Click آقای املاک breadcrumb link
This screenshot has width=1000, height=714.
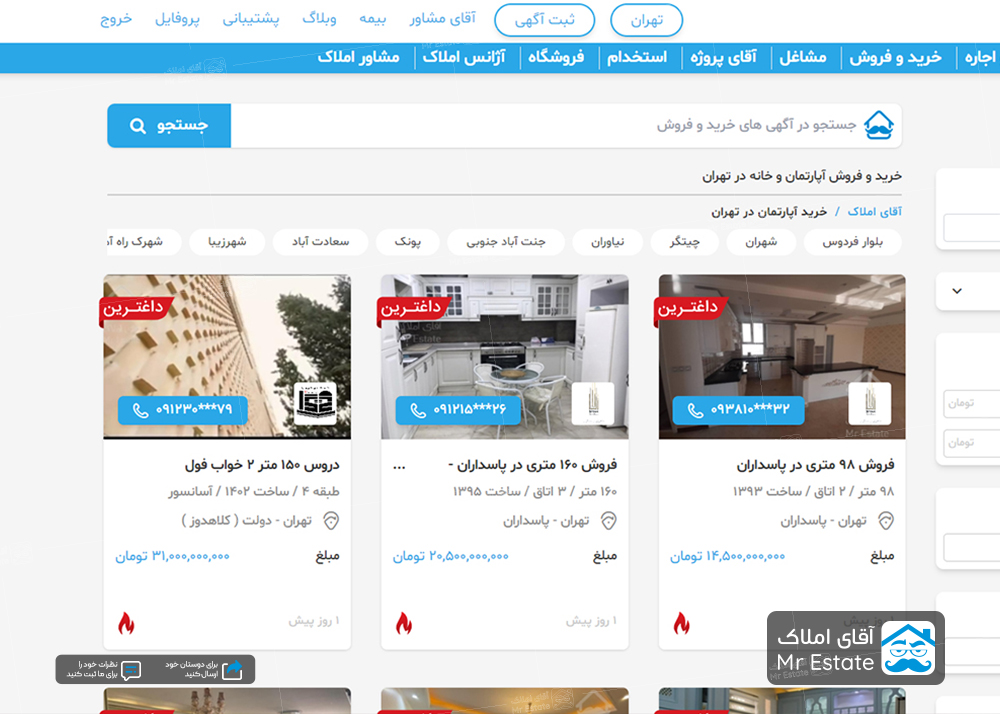pos(874,212)
